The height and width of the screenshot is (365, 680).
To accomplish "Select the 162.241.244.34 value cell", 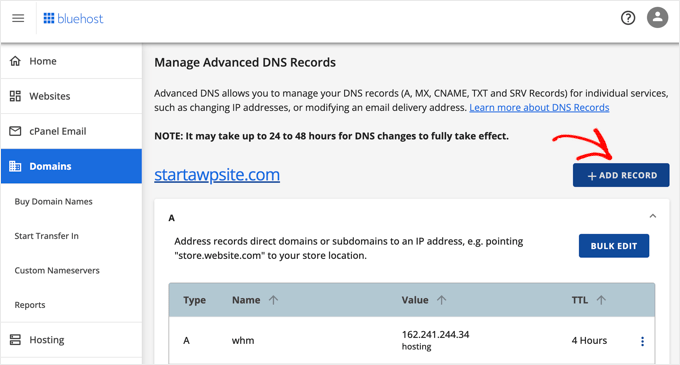I will click(435, 335).
